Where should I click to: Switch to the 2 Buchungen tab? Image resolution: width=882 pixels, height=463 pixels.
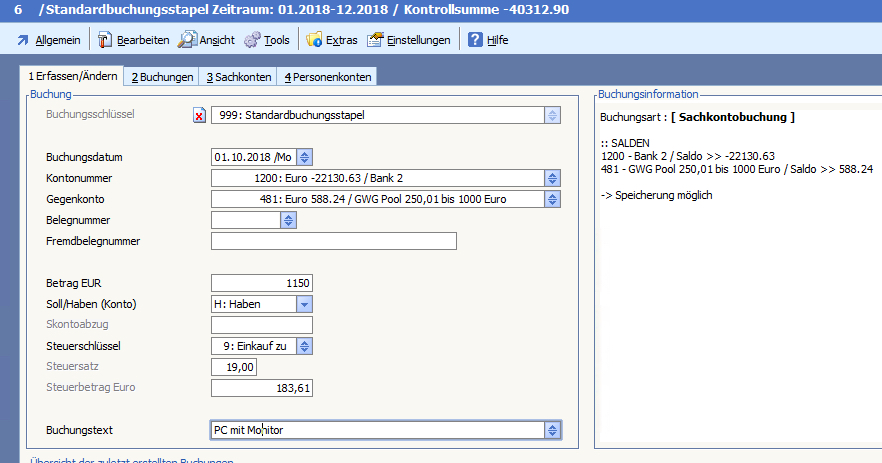(162, 77)
